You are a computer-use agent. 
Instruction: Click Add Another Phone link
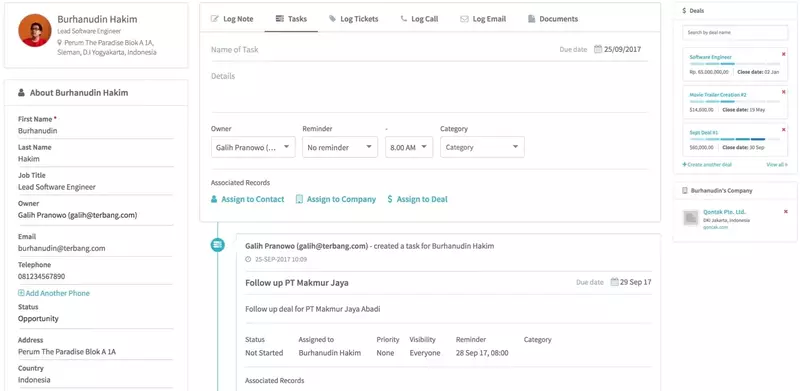click(x=54, y=293)
